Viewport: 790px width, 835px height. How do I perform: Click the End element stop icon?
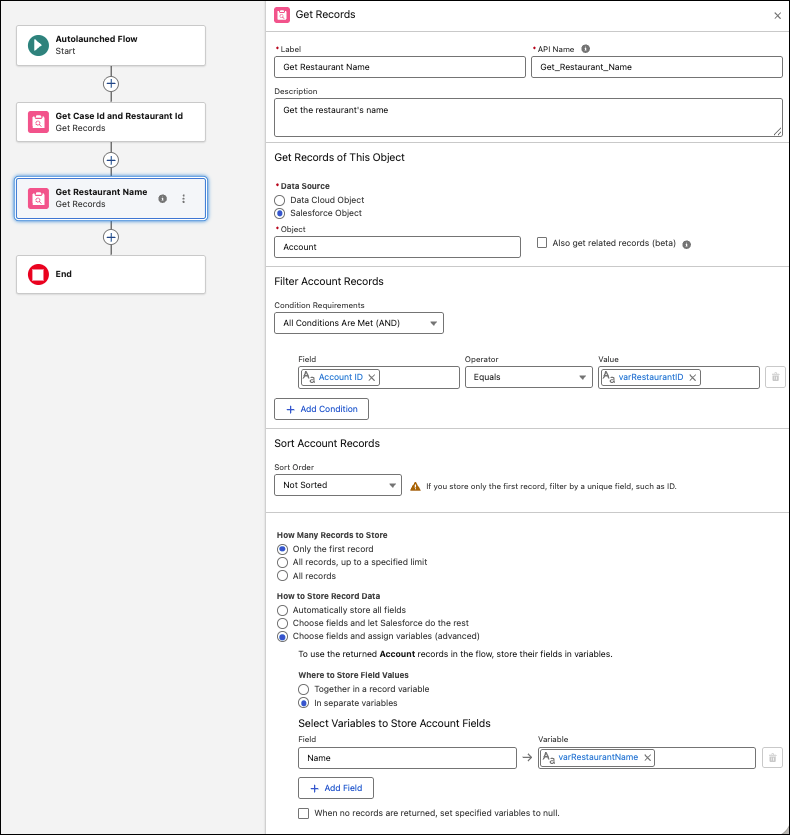38,274
